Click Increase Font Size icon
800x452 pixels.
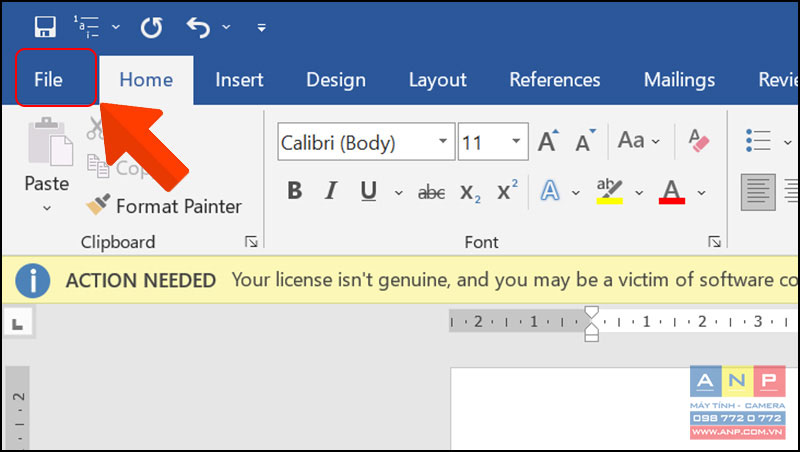[x=548, y=140]
